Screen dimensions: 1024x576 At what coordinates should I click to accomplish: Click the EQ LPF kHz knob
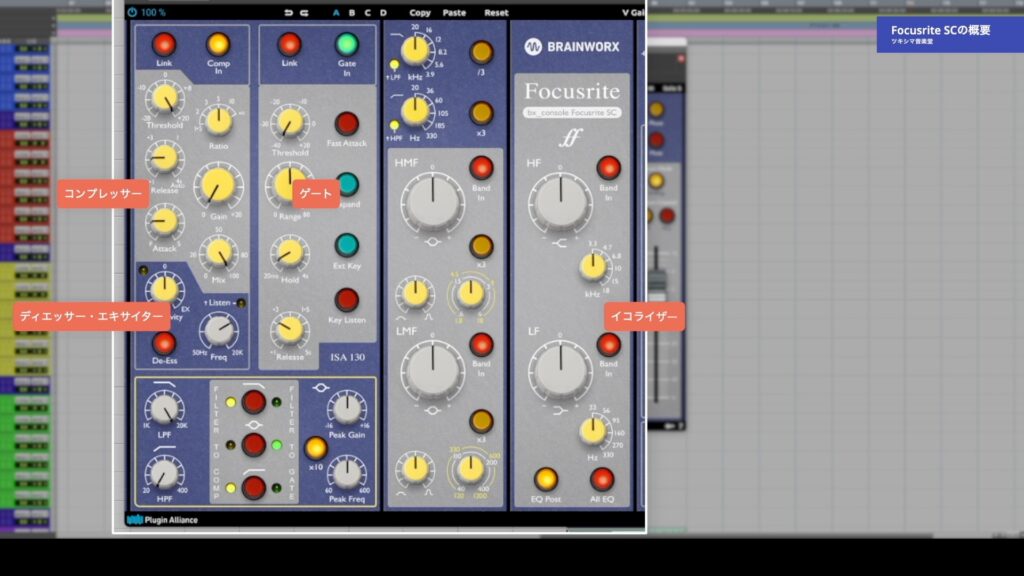[x=415, y=50]
